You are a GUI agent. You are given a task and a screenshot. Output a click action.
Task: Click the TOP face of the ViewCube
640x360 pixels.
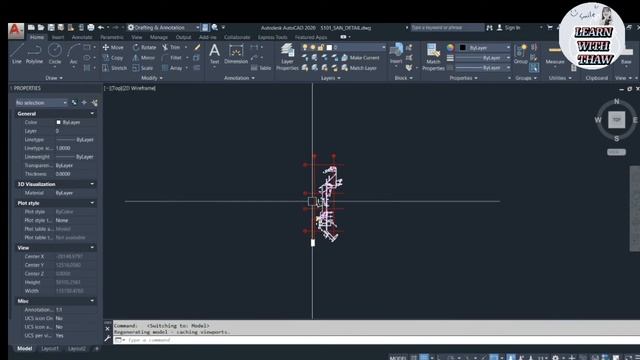616,120
